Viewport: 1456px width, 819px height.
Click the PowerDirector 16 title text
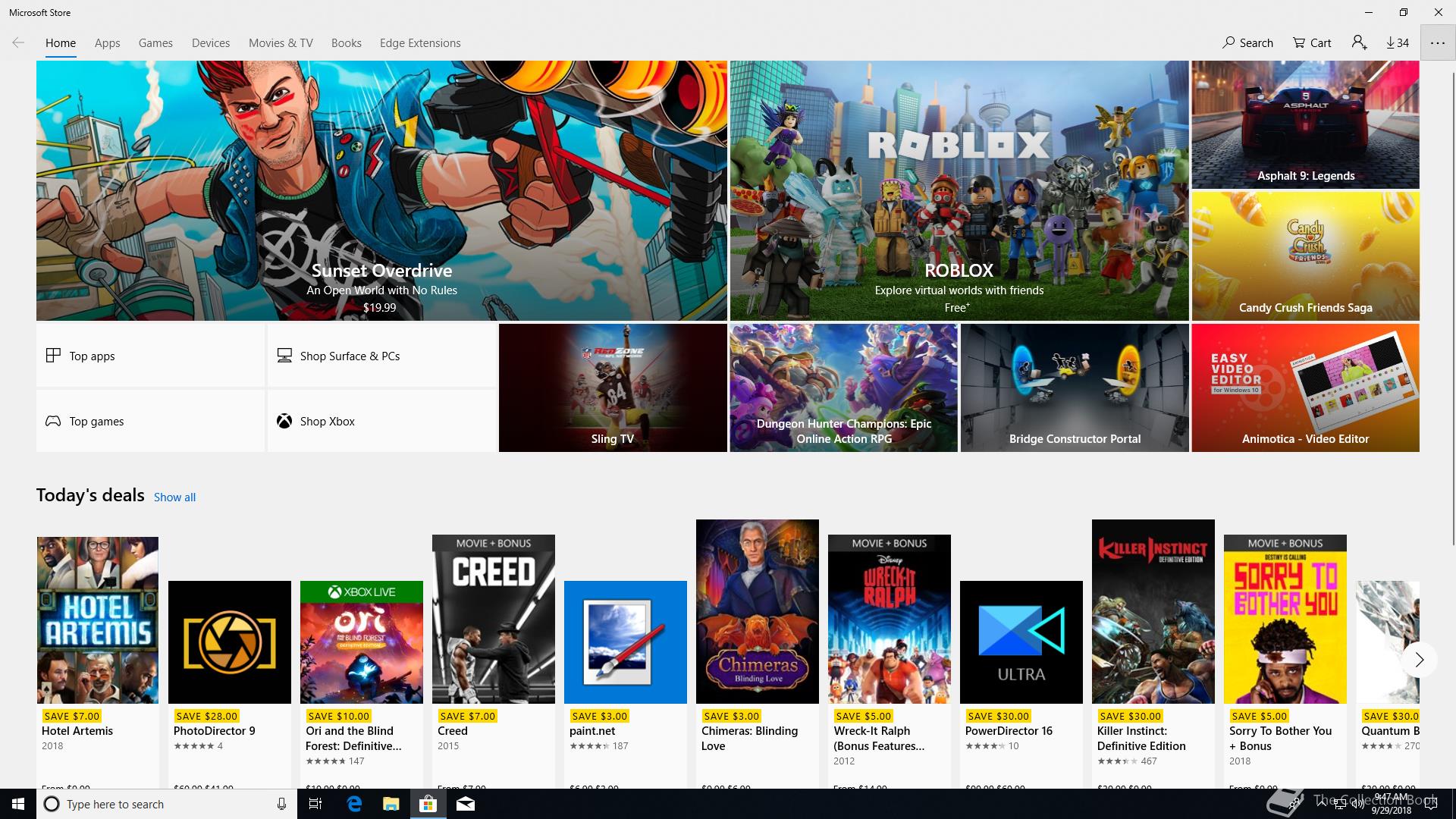[x=1009, y=731]
